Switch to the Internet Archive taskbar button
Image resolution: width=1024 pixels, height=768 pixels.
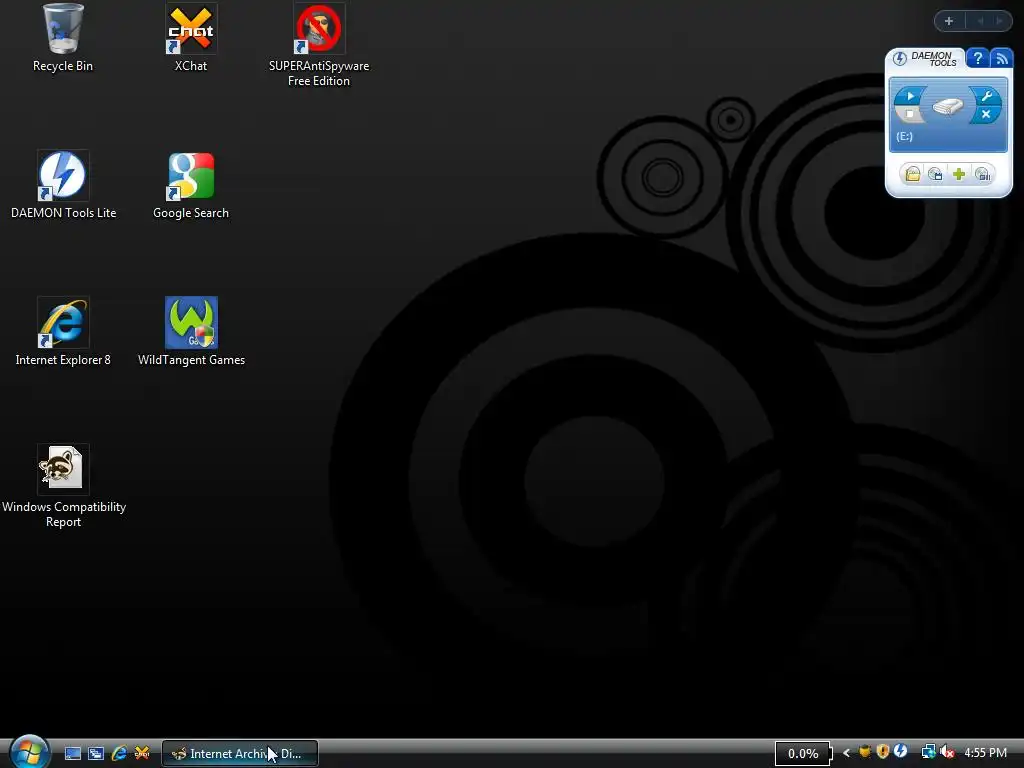pos(240,754)
